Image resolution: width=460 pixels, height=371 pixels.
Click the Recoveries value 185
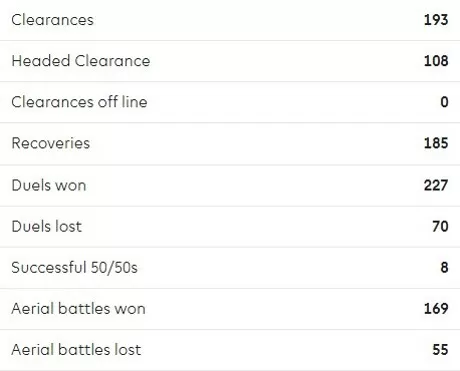tap(436, 143)
